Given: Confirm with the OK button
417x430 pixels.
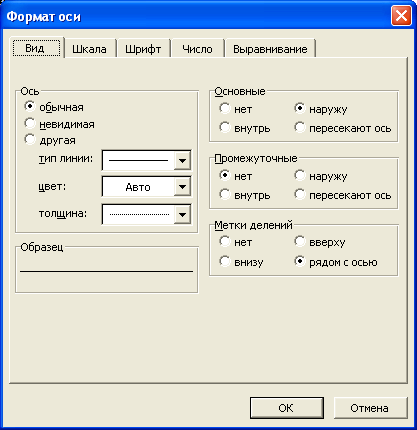Looking at the screenshot, I should point(287,408).
